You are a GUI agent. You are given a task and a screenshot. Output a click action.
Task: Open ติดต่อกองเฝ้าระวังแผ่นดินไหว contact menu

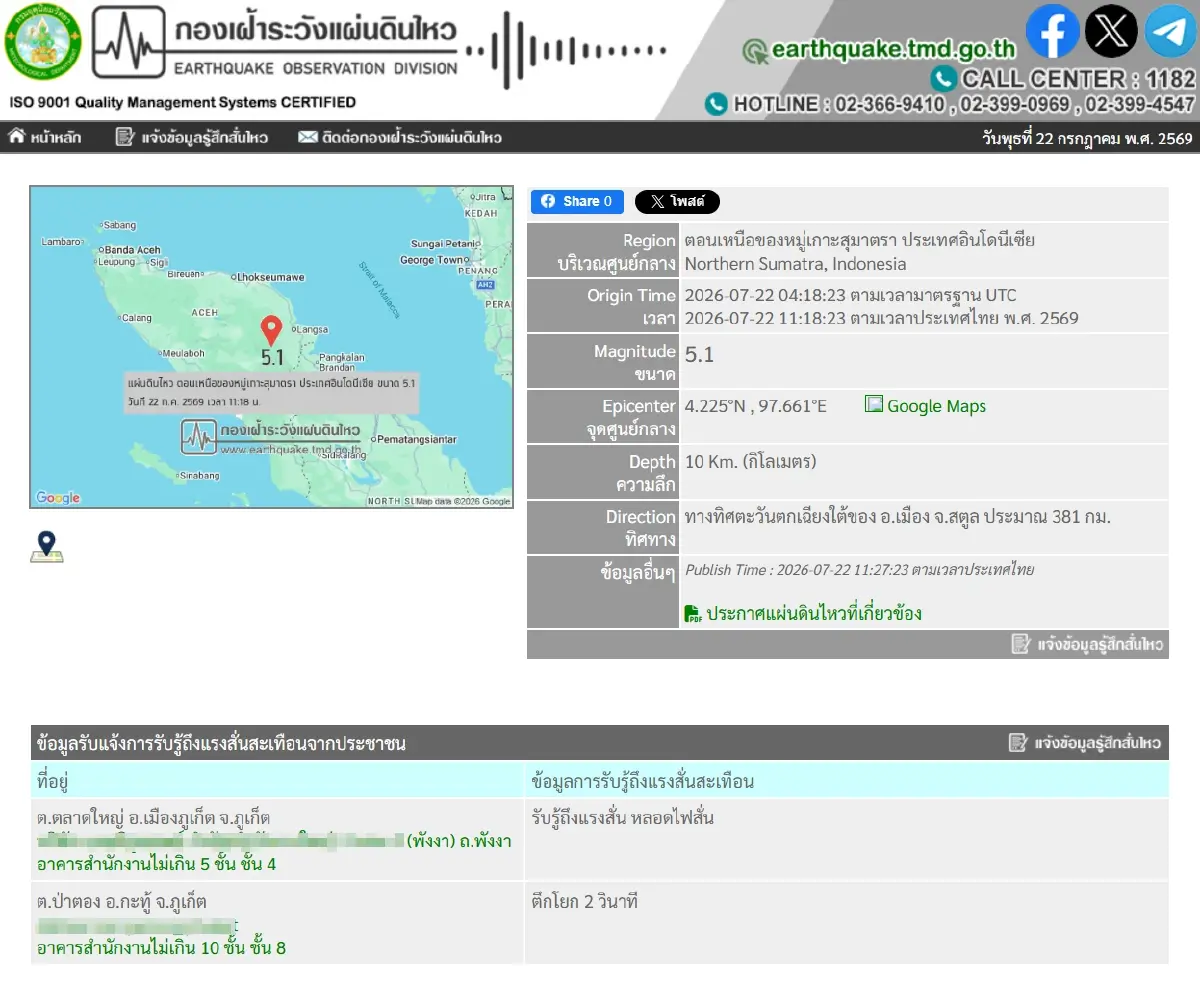(x=400, y=138)
